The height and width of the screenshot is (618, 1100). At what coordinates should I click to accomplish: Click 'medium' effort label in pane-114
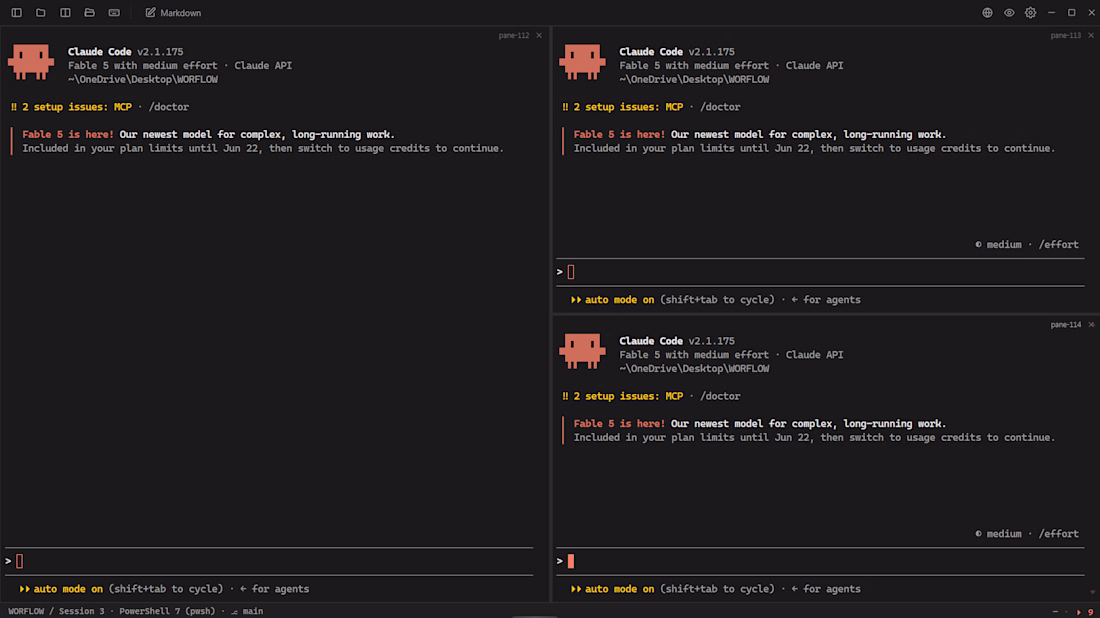click(1004, 534)
